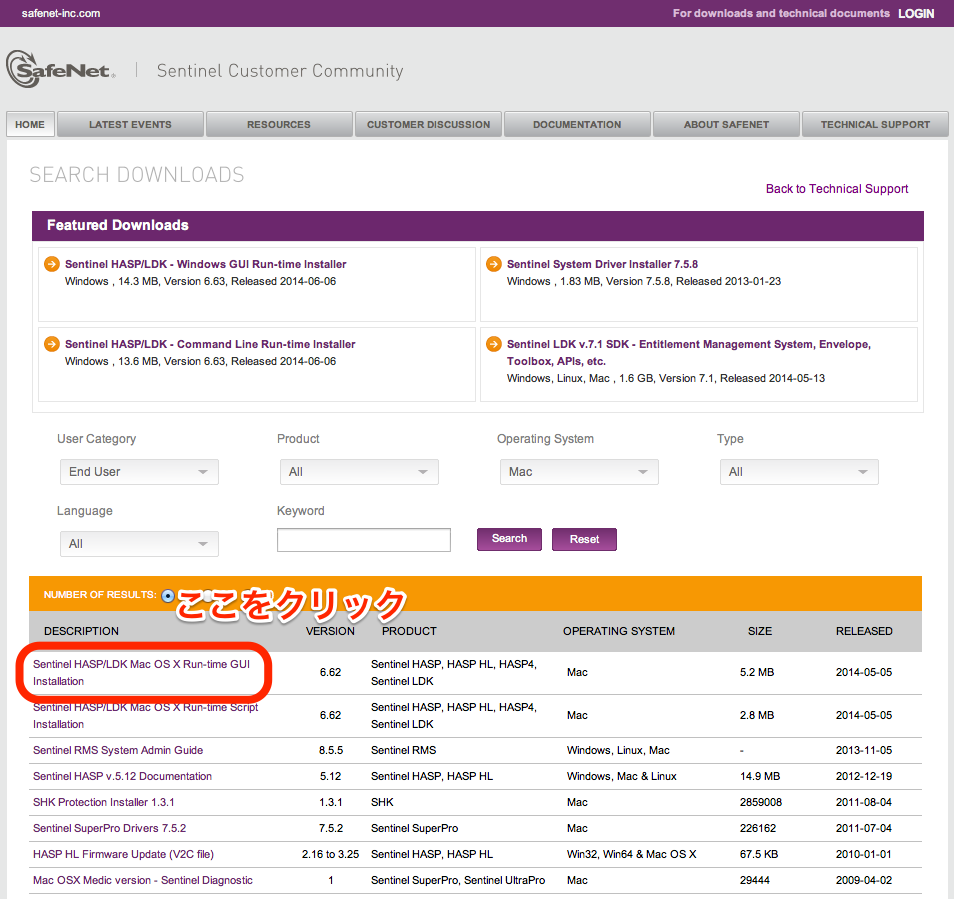The width and height of the screenshot is (954, 899).
Task: Click the 67.5 KB size cell
Action: pyautogui.click(x=759, y=854)
